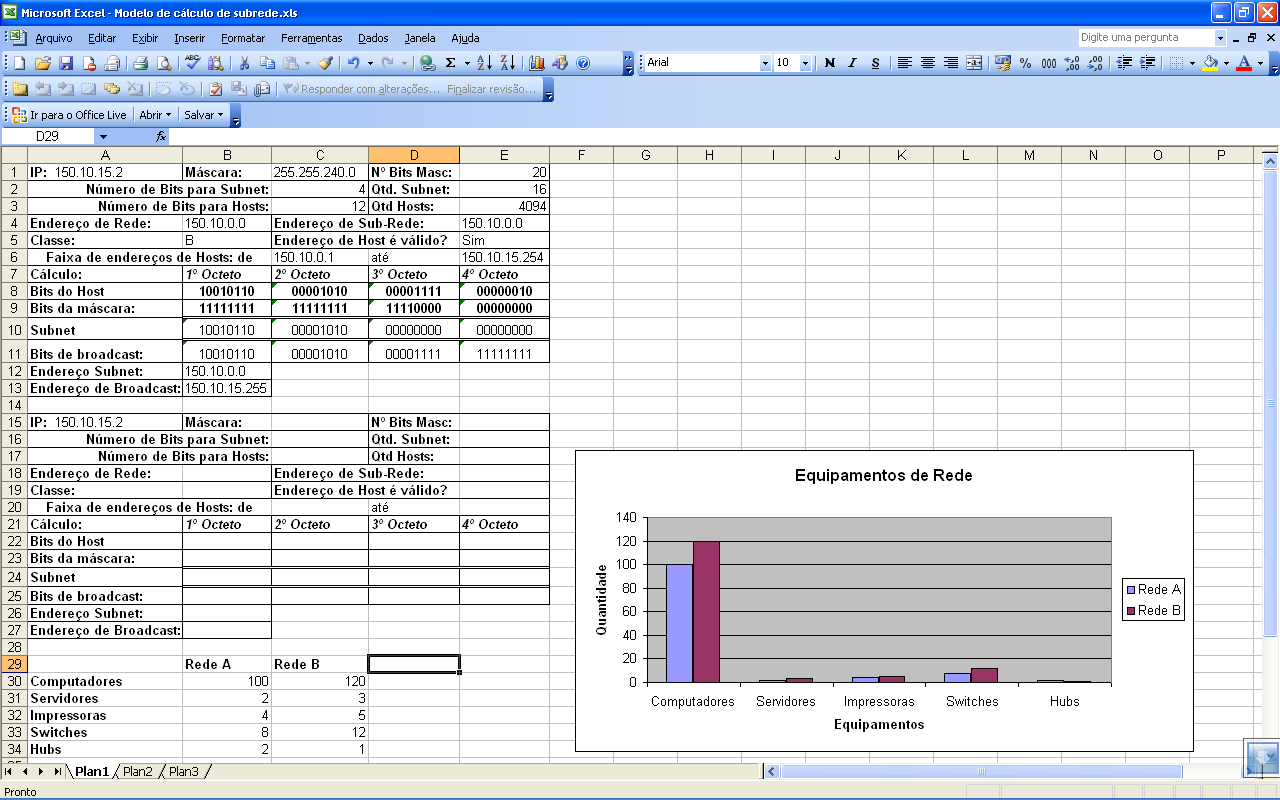
Task: Decrease cell indent
Action: (1124, 63)
